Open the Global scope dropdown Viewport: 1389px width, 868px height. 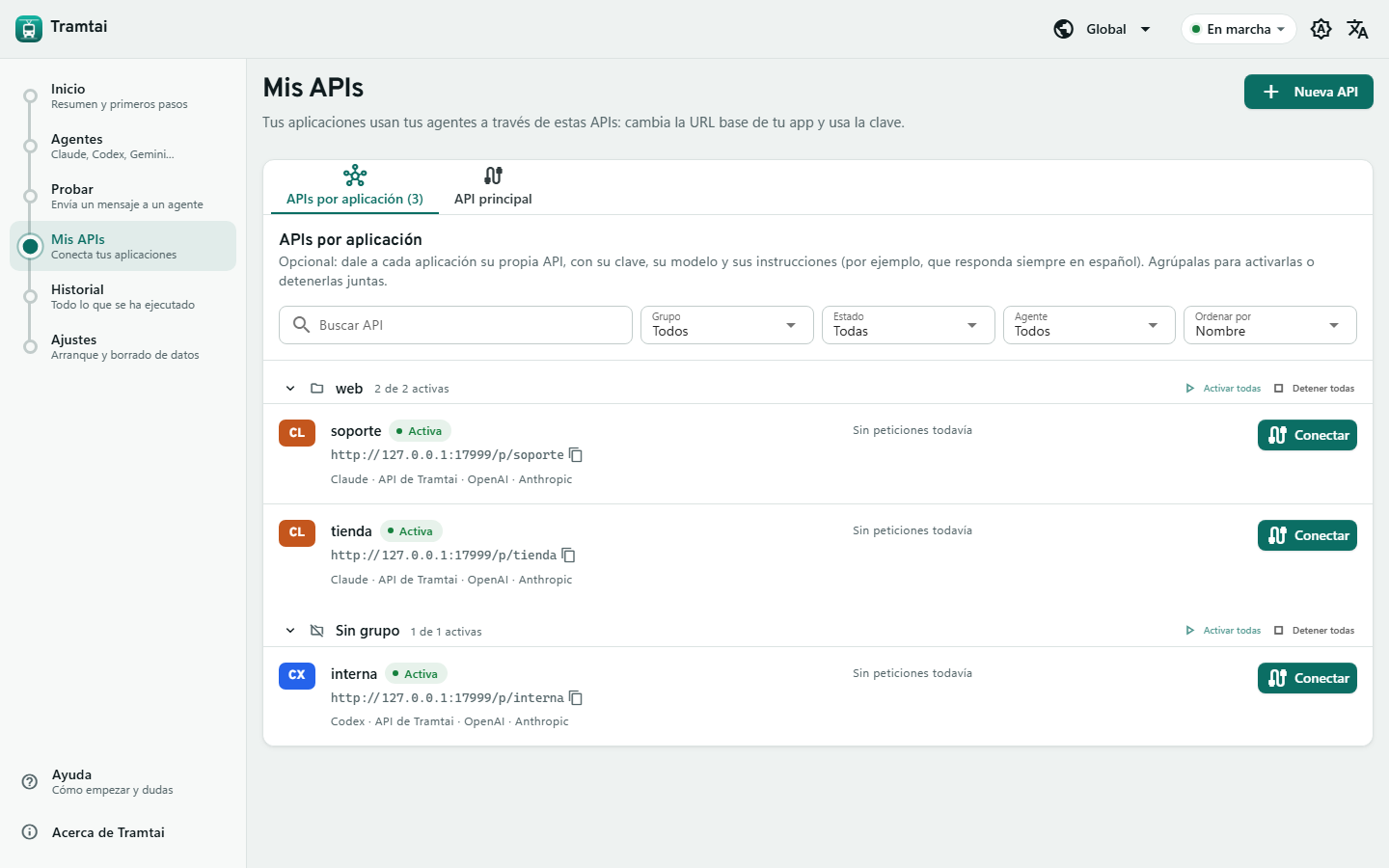[1103, 29]
